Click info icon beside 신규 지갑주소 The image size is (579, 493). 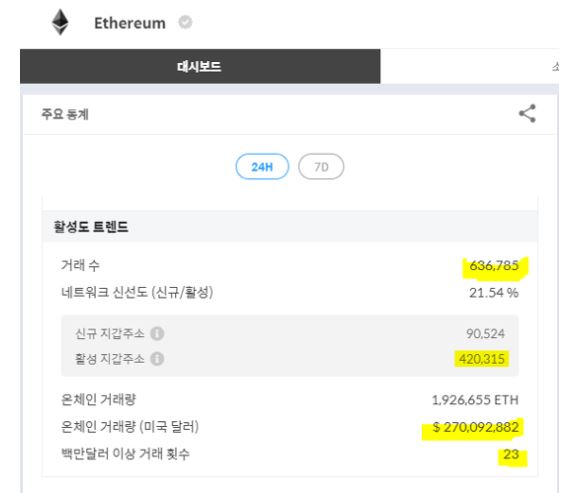pos(157,333)
